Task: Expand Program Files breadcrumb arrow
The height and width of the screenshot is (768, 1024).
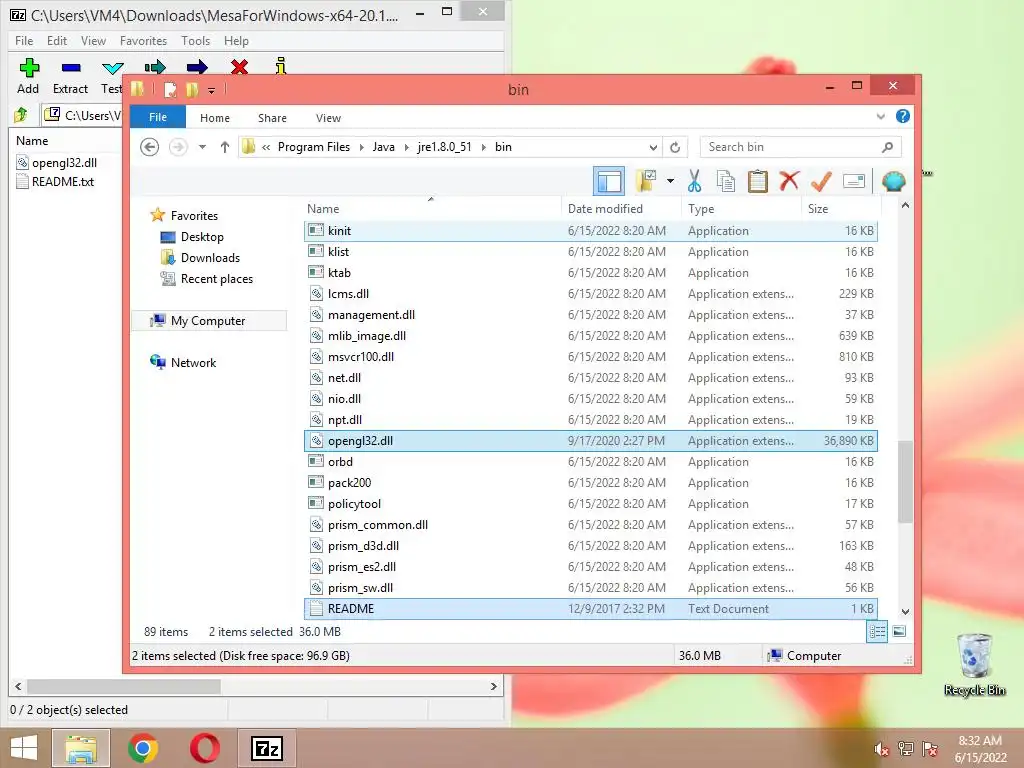Action: [361, 147]
